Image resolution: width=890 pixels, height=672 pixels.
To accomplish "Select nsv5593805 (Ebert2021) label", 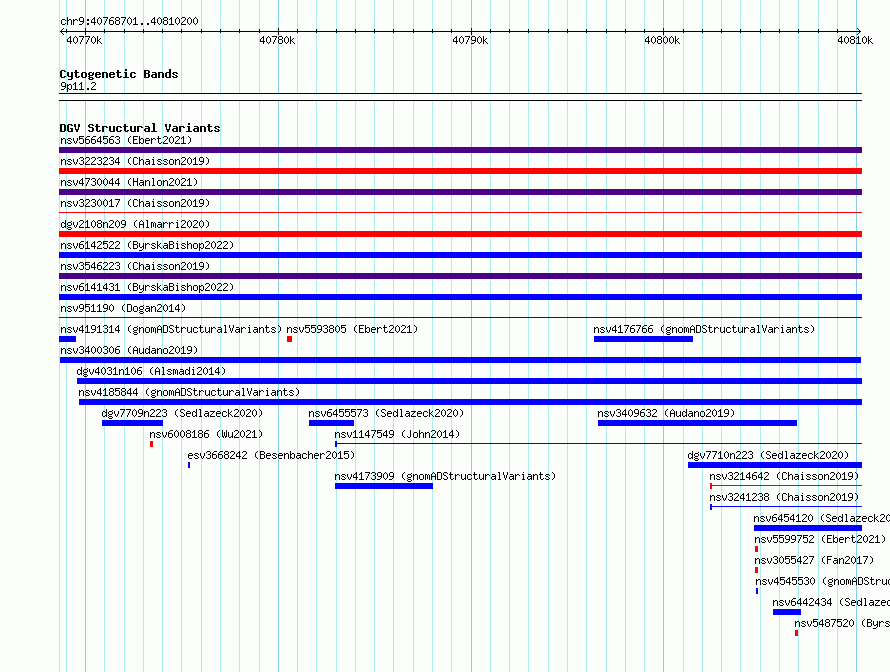I will click(352, 329).
